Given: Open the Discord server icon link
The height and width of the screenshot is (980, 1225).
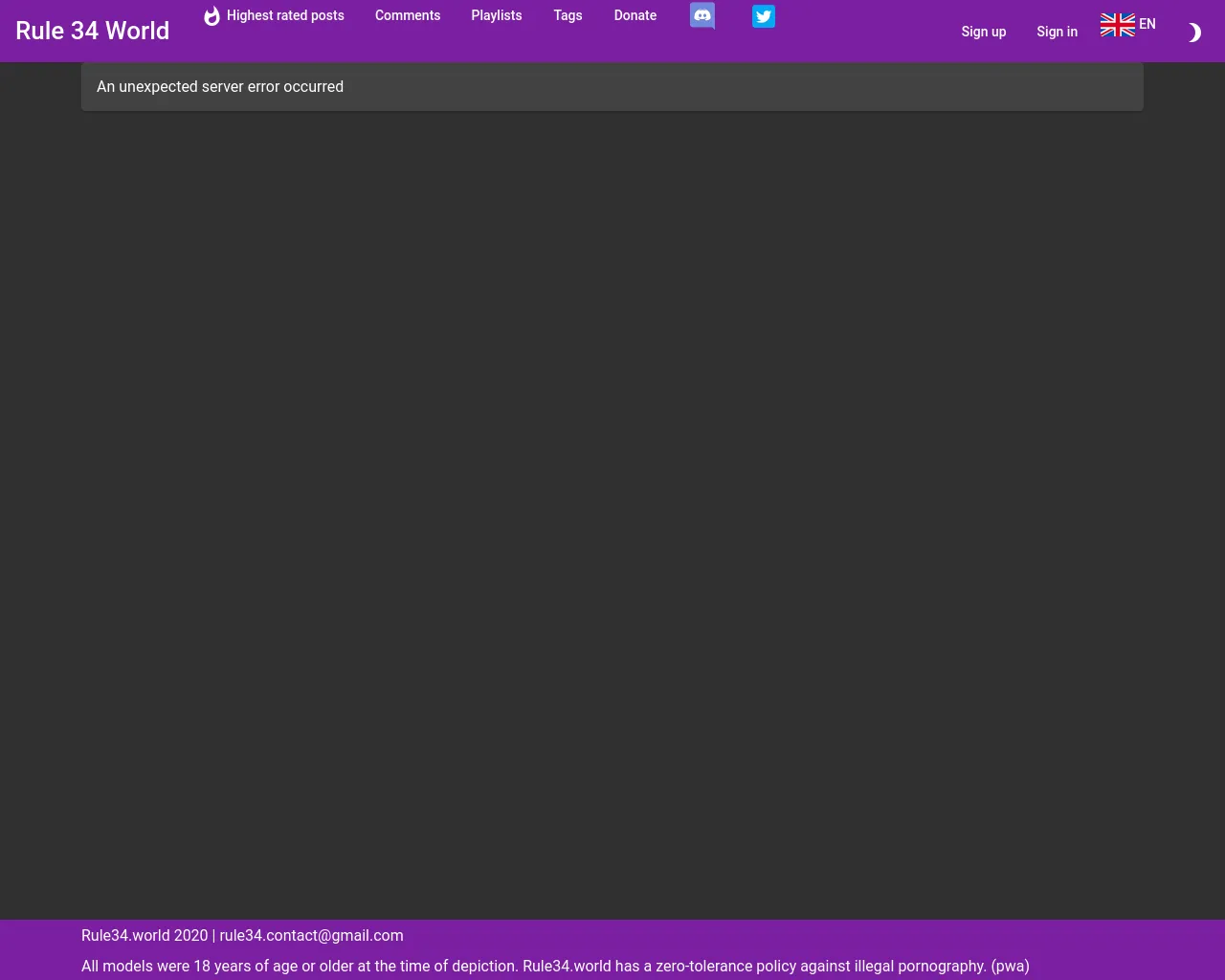Looking at the screenshot, I should coord(702,16).
